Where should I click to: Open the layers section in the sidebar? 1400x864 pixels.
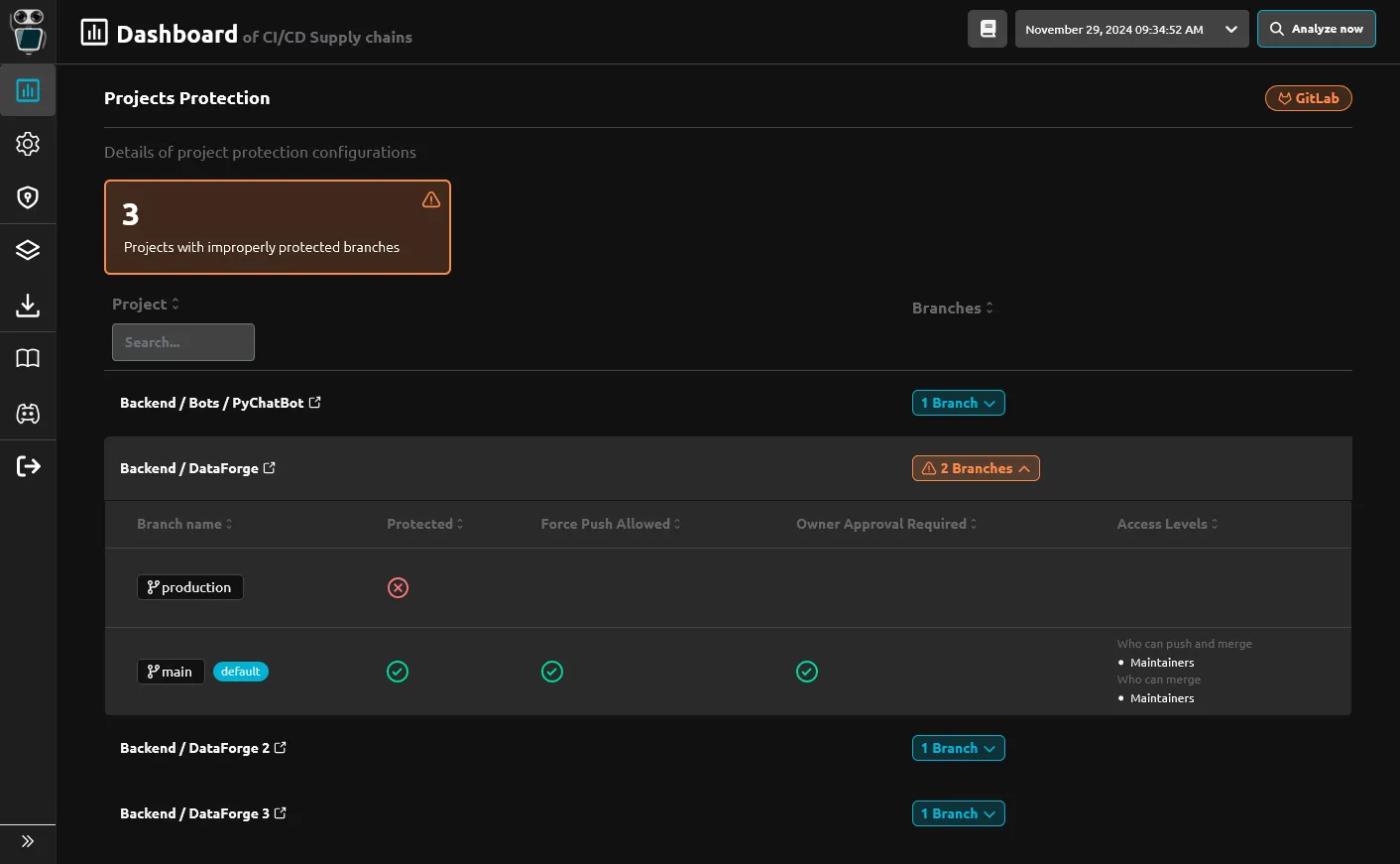pyautogui.click(x=28, y=250)
